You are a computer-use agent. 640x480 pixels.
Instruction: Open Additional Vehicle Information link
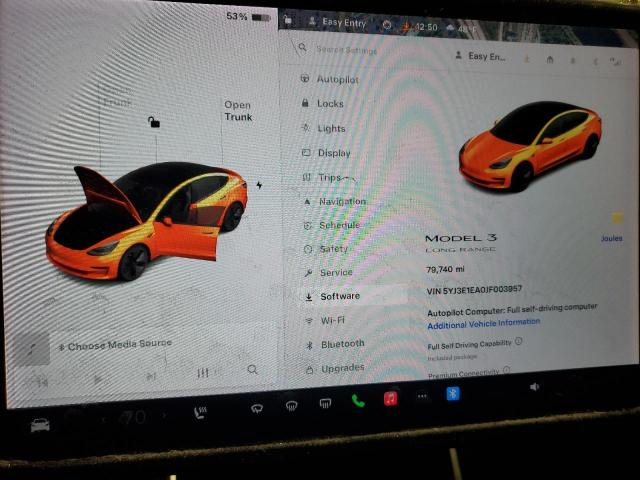[x=484, y=324]
